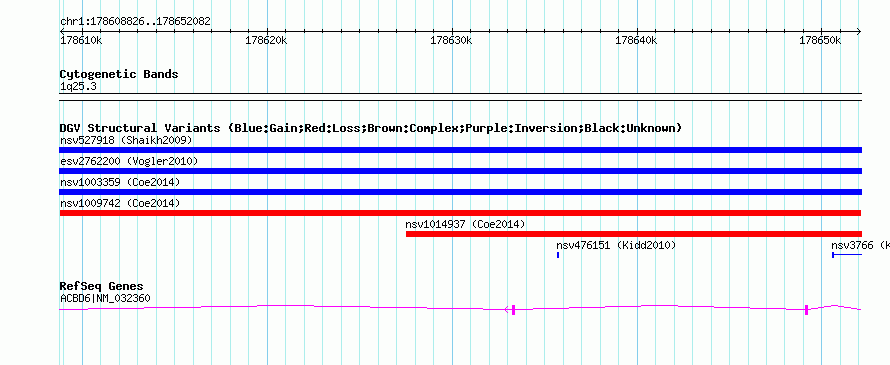Click the 178650k ruler tick label
This screenshot has height=365, width=890.
click(820, 41)
